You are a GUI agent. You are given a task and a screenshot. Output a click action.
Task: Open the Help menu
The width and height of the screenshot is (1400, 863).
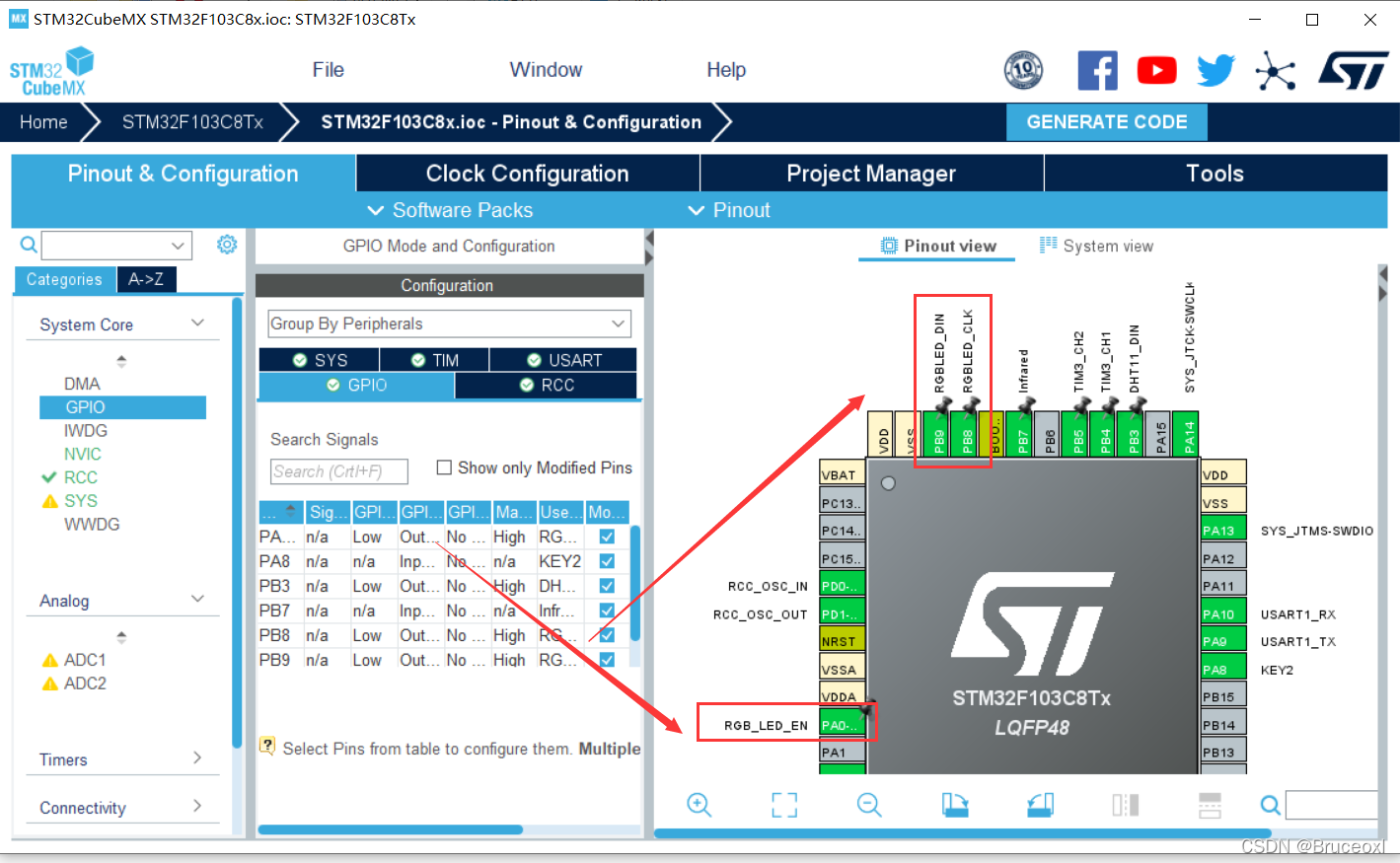[x=726, y=70]
